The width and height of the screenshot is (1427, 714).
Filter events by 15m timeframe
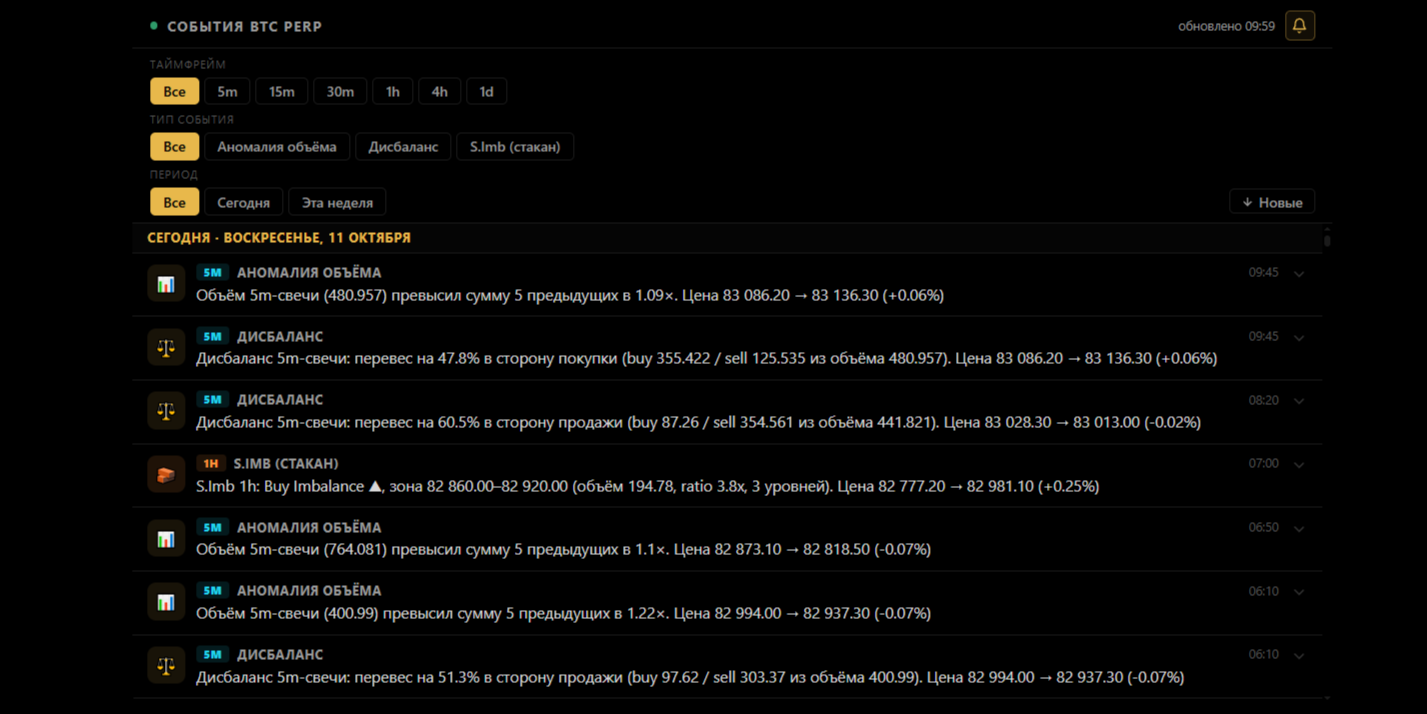click(282, 91)
